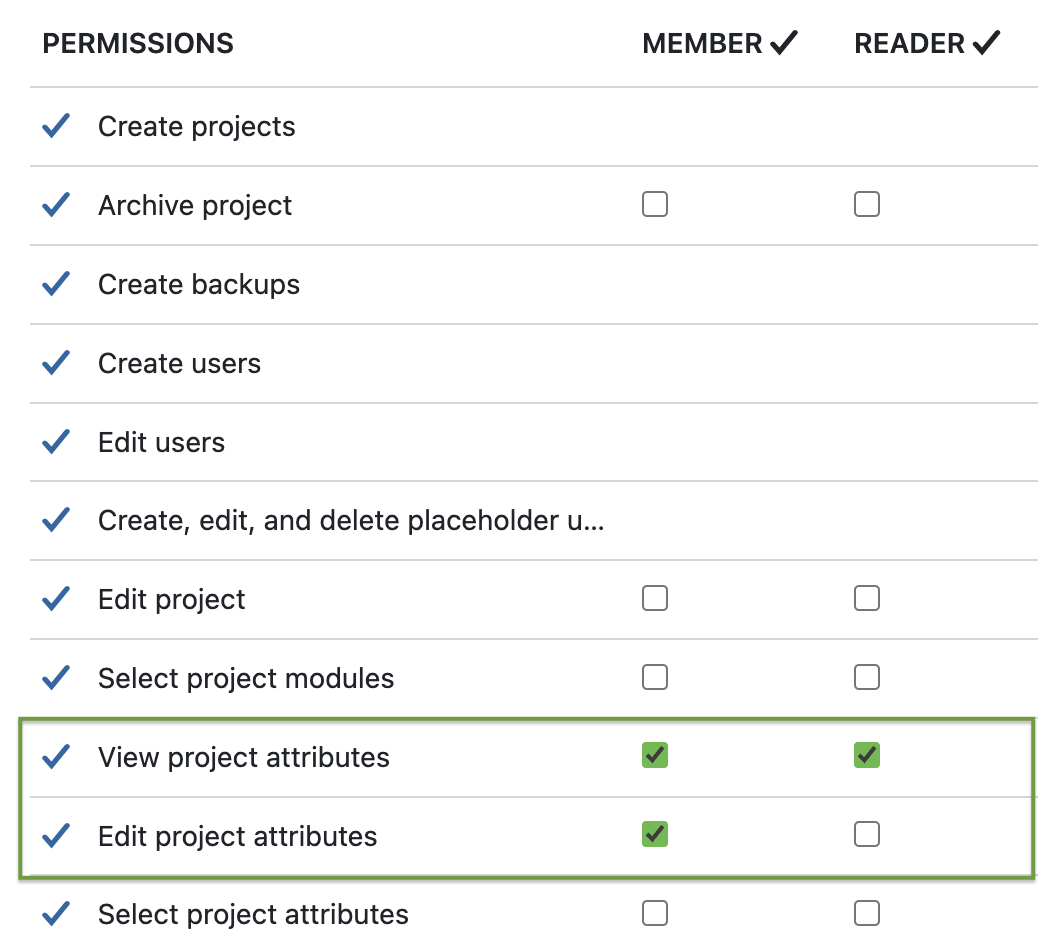Click the blue checkmark beside Archive project
Viewport: 1038px width, 952px height.
(56, 204)
